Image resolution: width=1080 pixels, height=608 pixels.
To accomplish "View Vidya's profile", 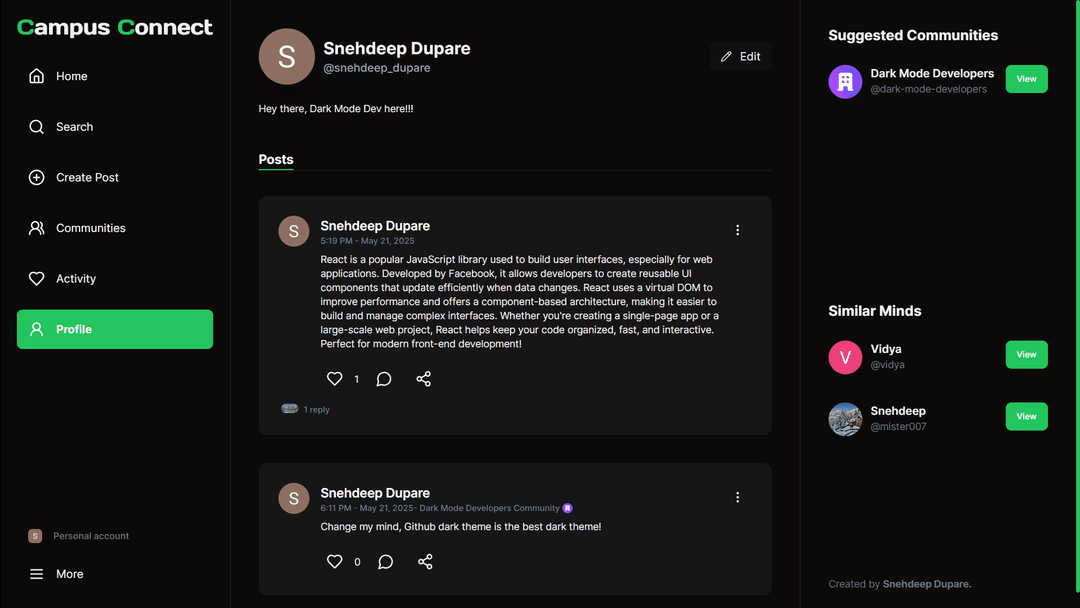I will tap(1026, 355).
